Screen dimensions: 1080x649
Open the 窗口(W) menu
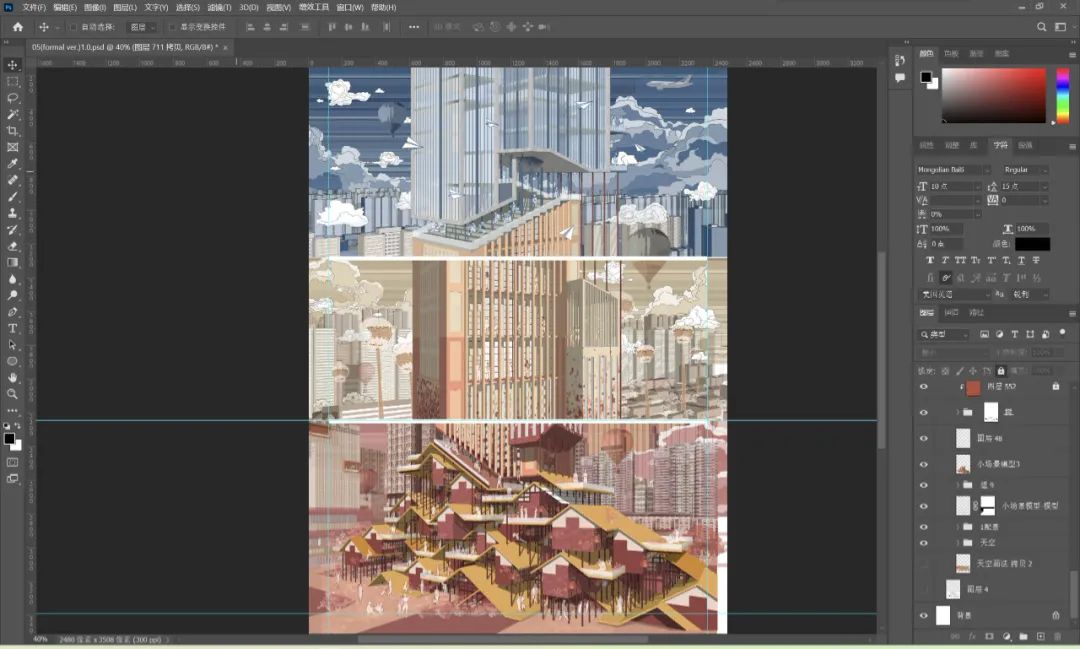click(x=350, y=8)
